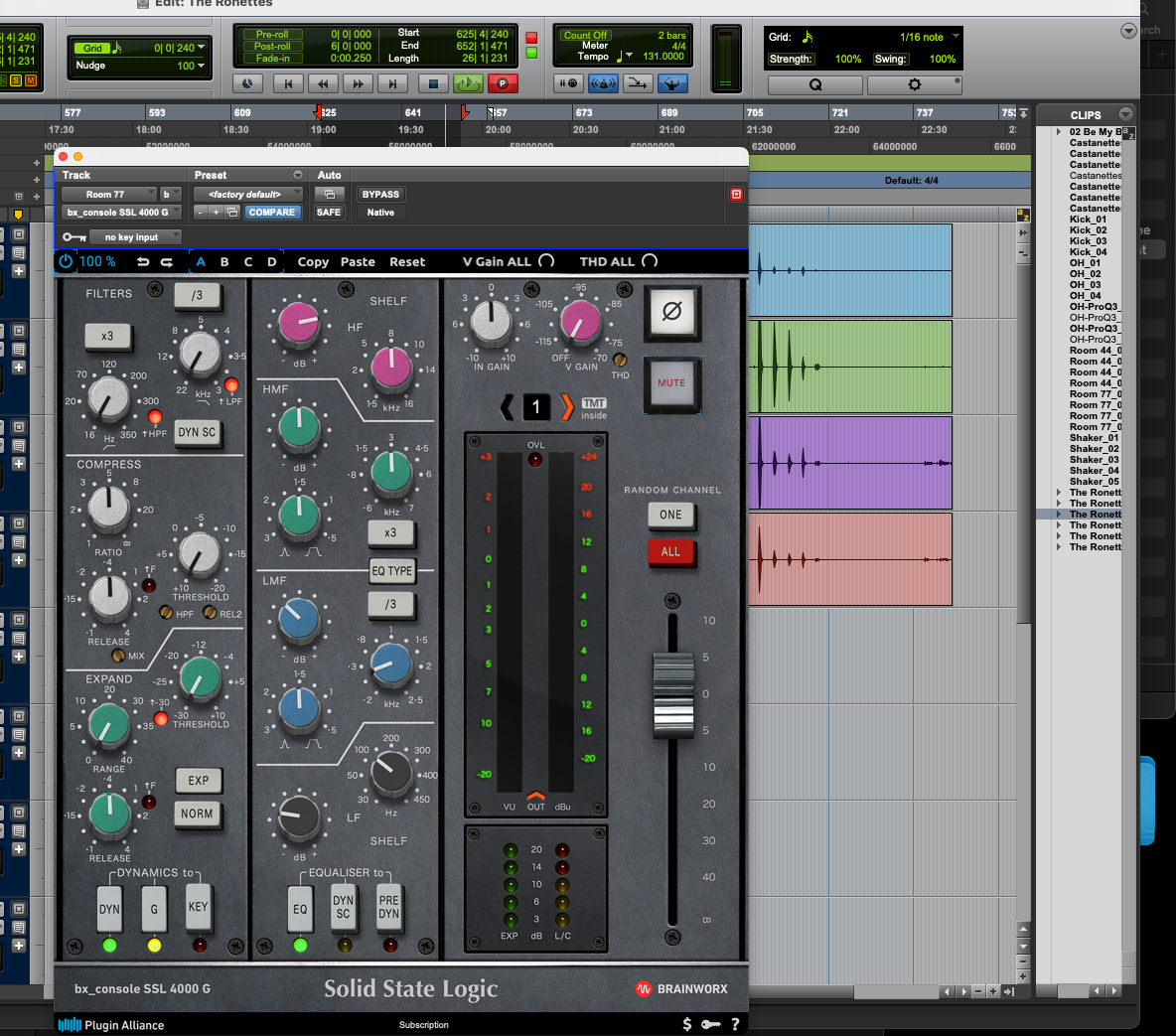The width and height of the screenshot is (1176, 1036).
Task: Select the Shaker_03 clip in list
Action: (1094, 460)
